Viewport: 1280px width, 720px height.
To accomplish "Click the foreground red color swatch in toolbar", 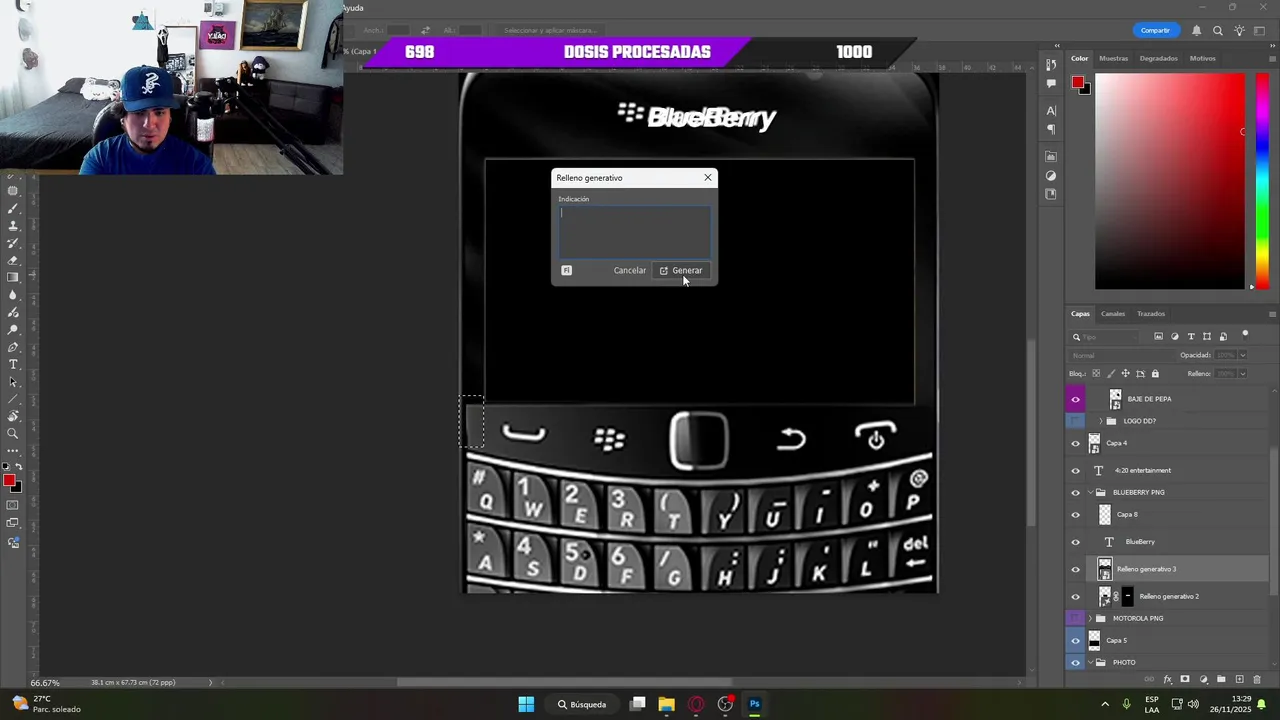I will pos(9,481).
